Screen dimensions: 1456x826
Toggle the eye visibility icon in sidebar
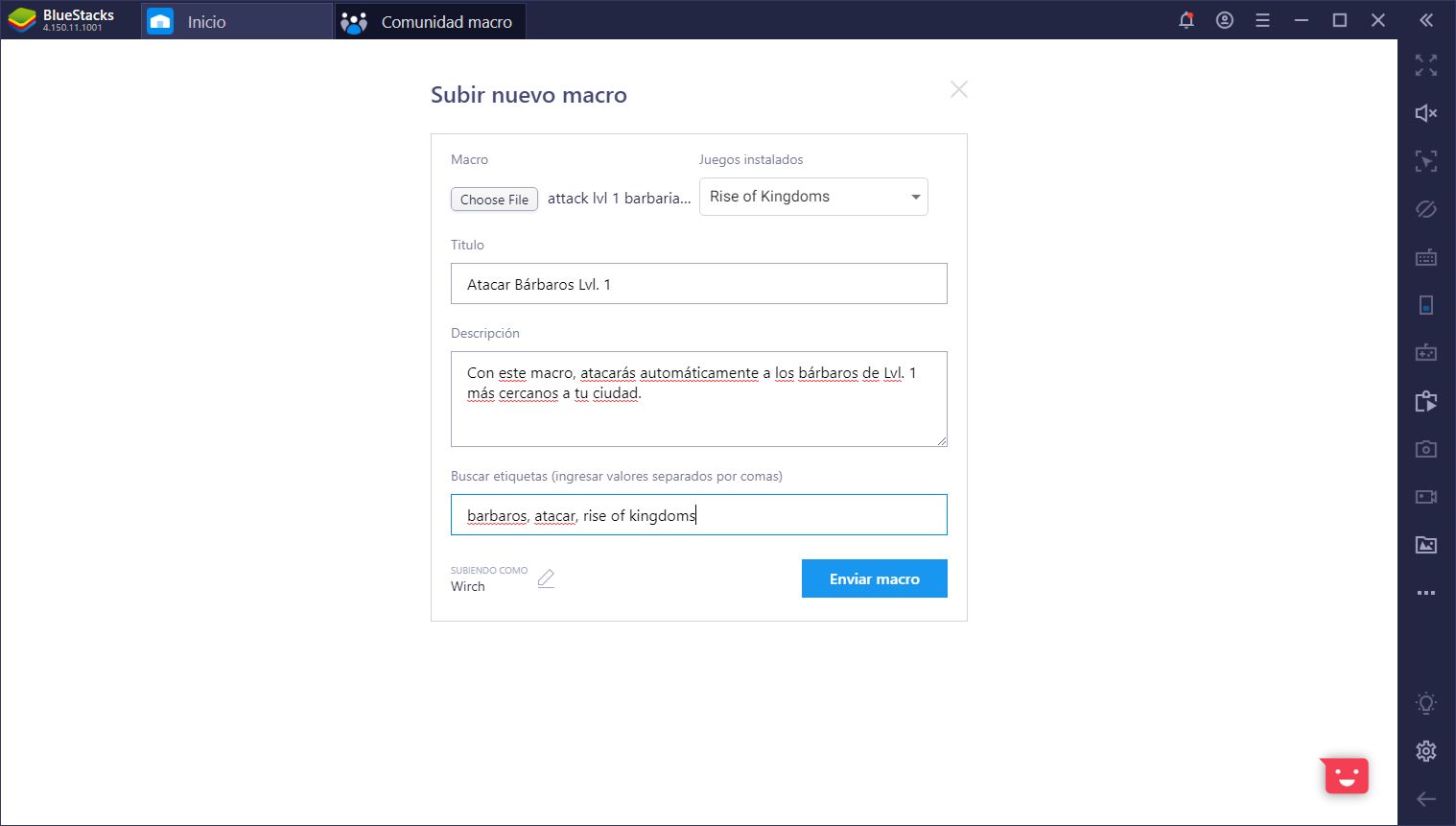pos(1426,209)
